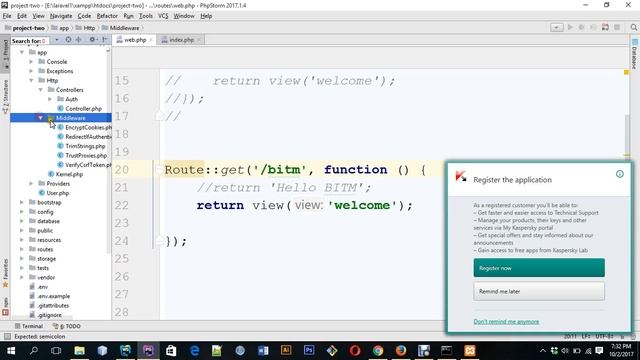Open the File menu
The height and width of the screenshot is (360, 640).
tap(7, 16)
